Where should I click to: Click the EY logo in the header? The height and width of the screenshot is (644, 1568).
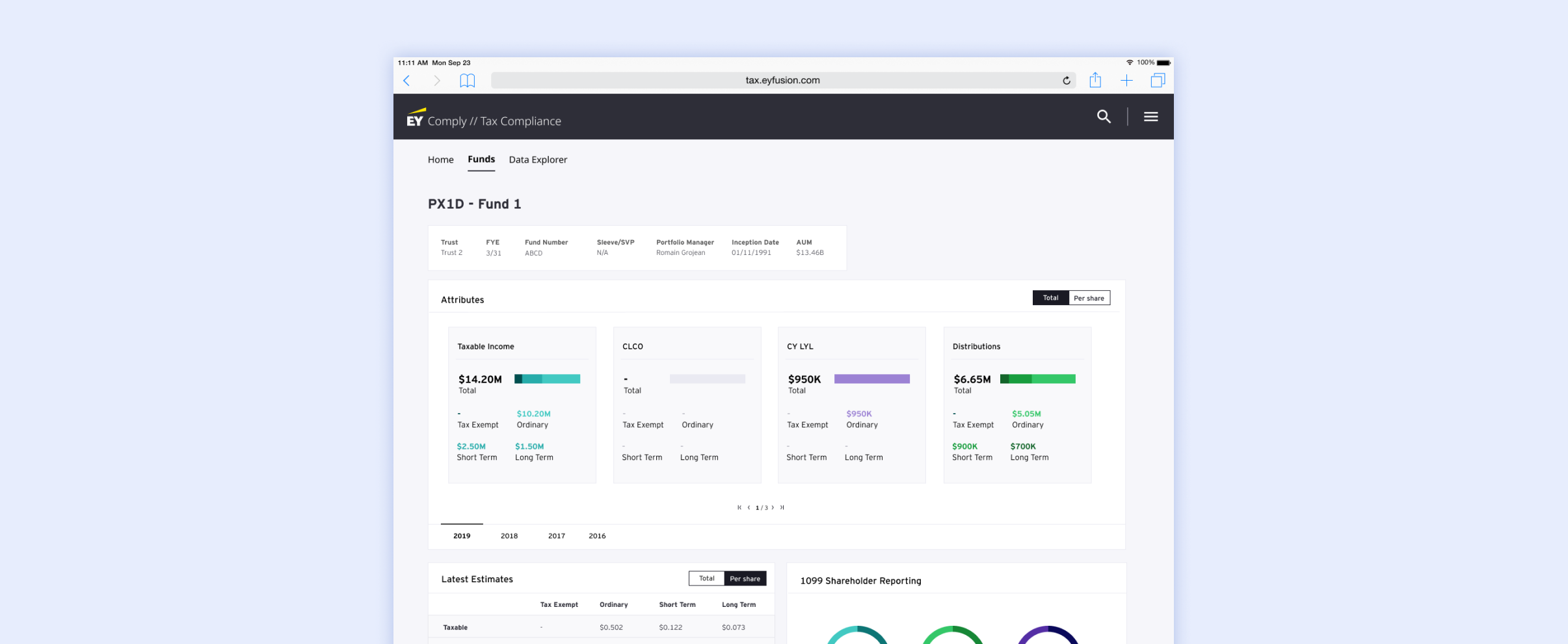(x=416, y=117)
